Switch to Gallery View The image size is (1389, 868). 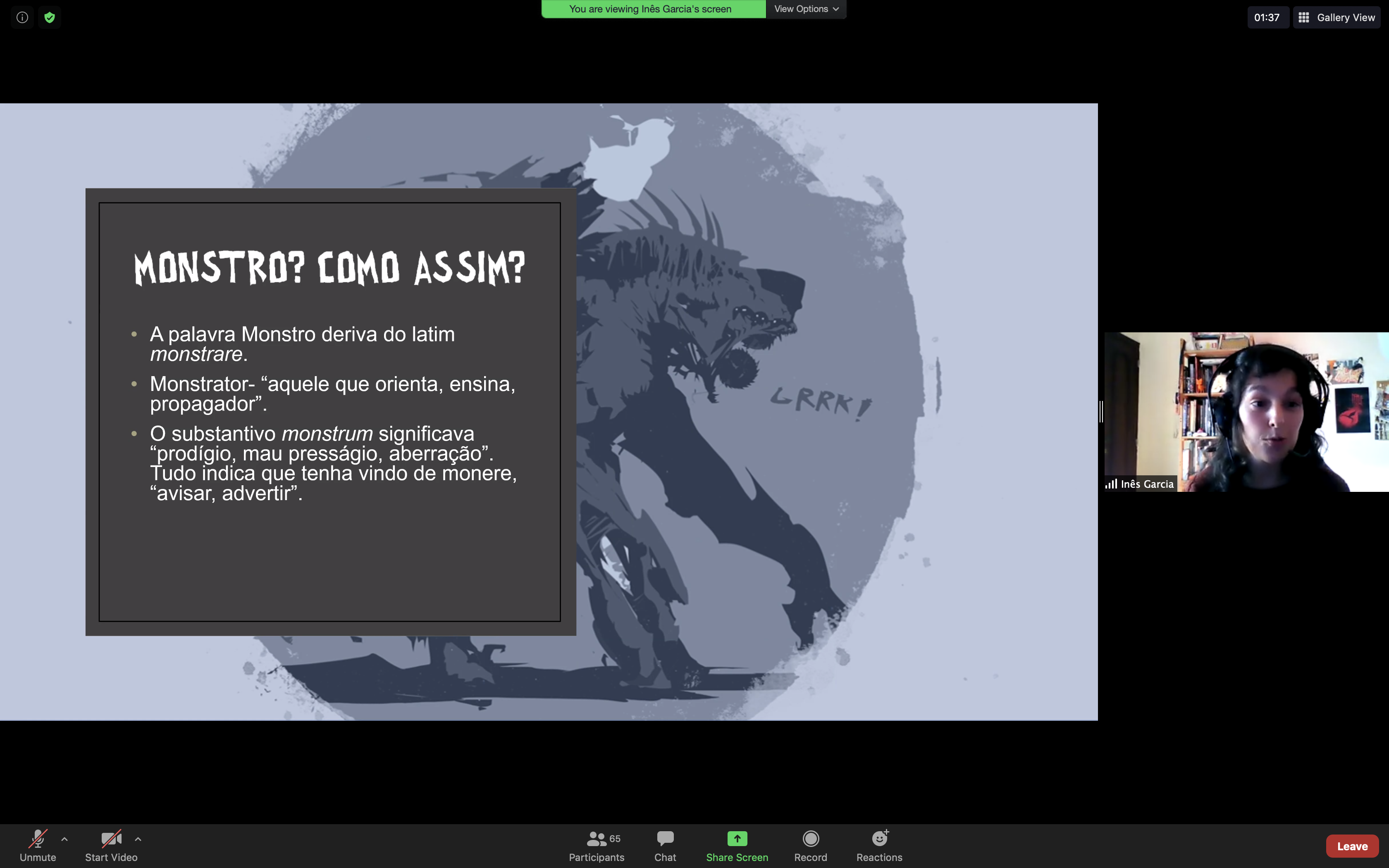(x=1337, y=17)
